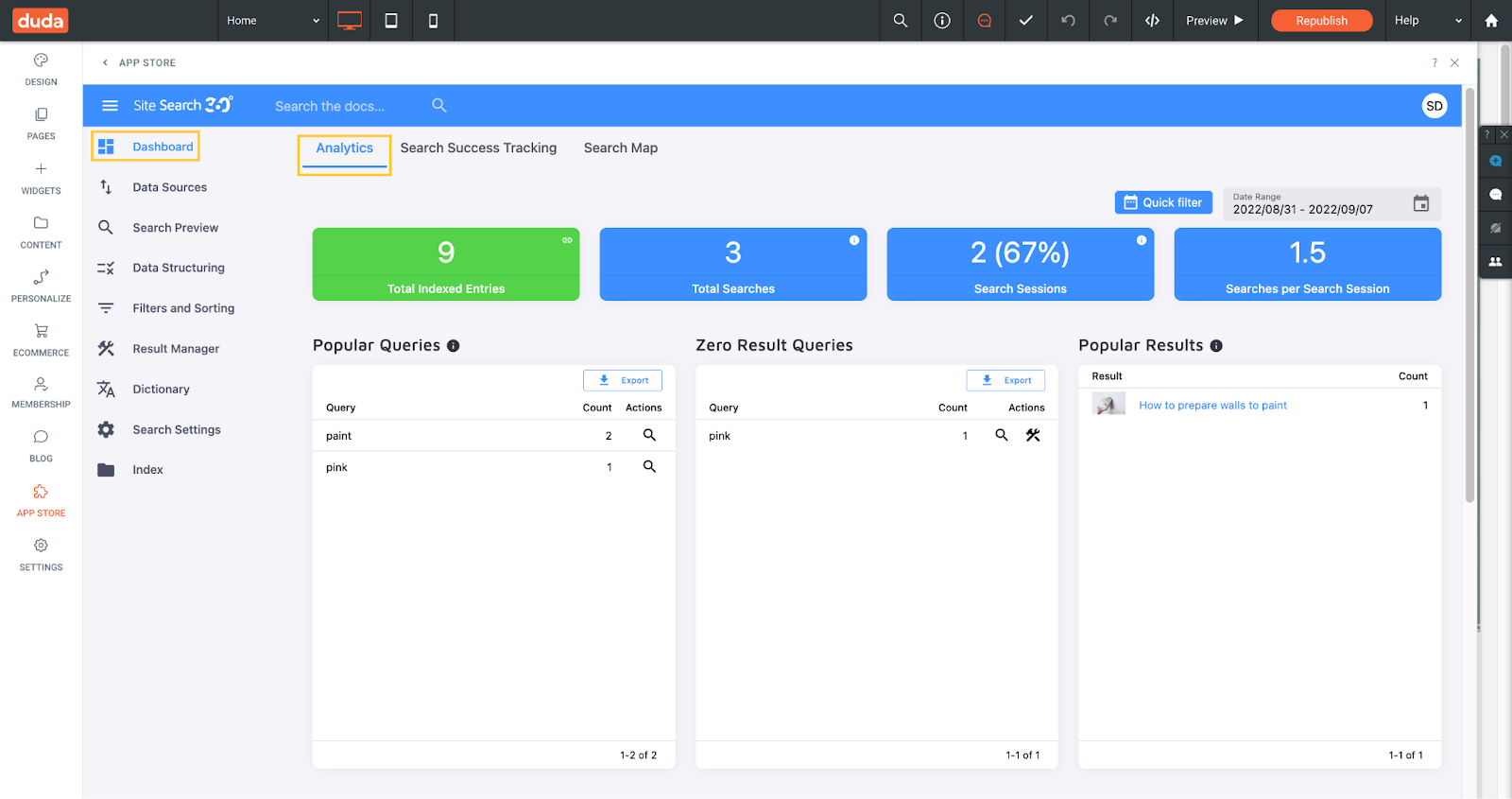Open the Pages panel
Viewport: 1512px width, 799px height.
point(41,124)
